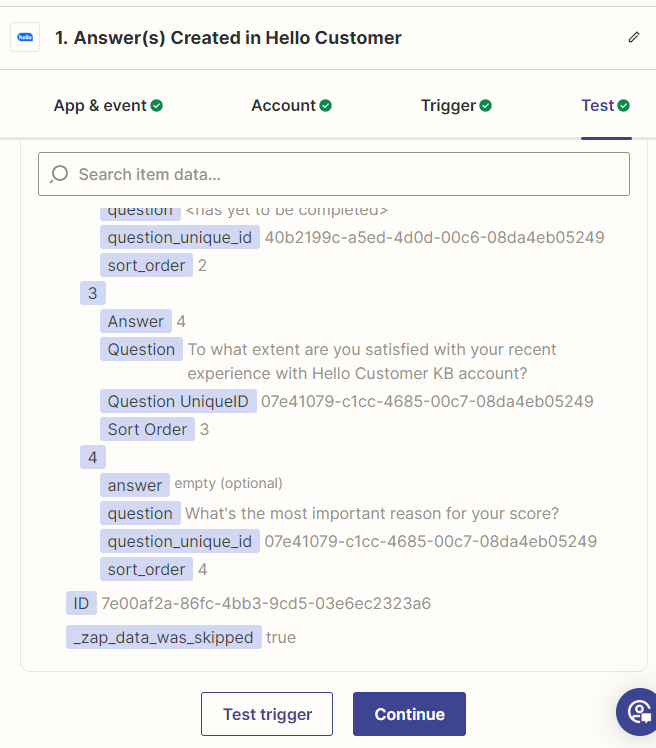Click the ID field label
656x748 pixels.
[x=80, y=603]
